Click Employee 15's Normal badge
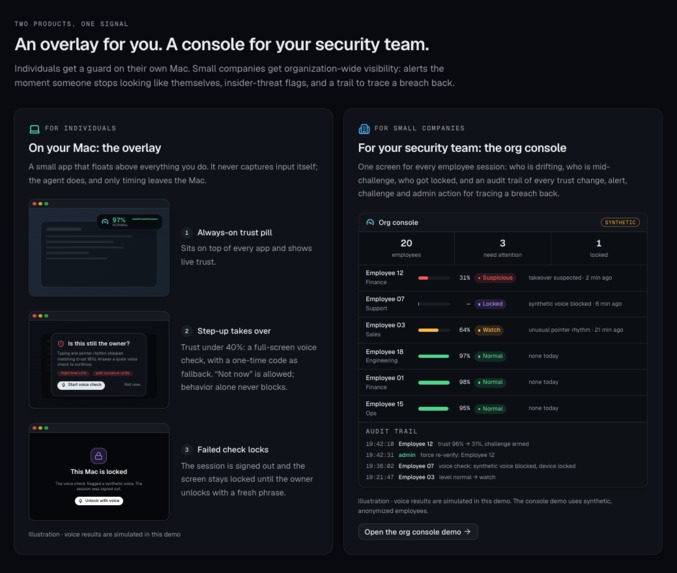677x573 pixels. pyautogui.click(x=490, y=408)
